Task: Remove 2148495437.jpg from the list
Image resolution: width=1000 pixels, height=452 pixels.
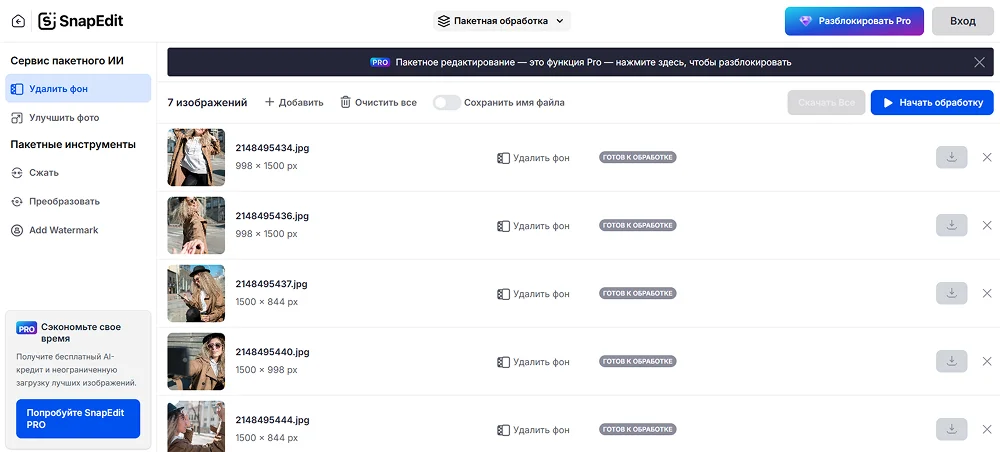Action: click(987, 293)
